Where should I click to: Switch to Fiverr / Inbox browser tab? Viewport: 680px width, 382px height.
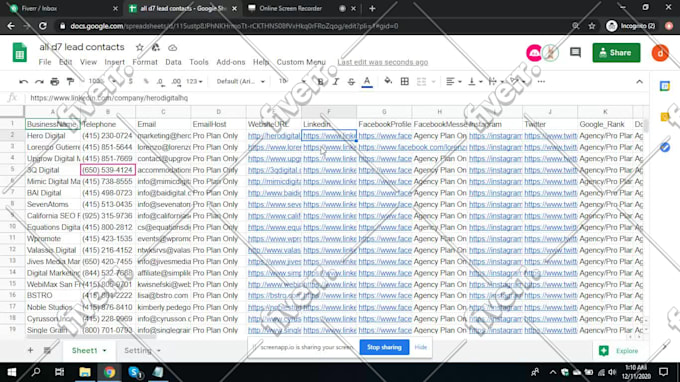[x=63, y=8]
